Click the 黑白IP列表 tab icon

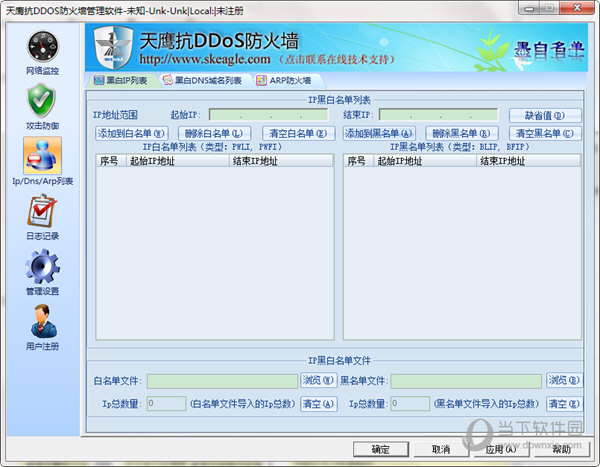click(x=99, y=80)
